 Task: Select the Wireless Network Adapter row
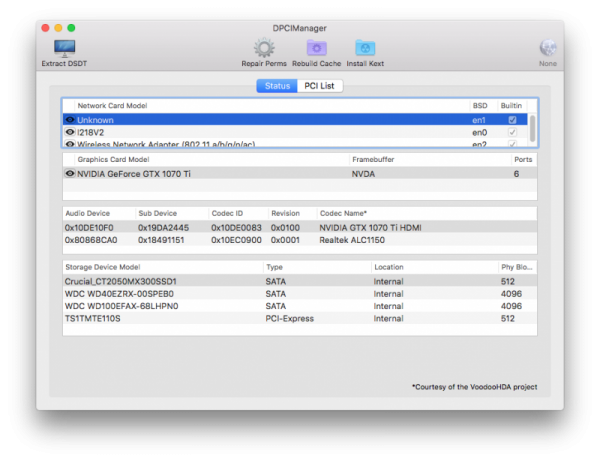pos(200,144)
